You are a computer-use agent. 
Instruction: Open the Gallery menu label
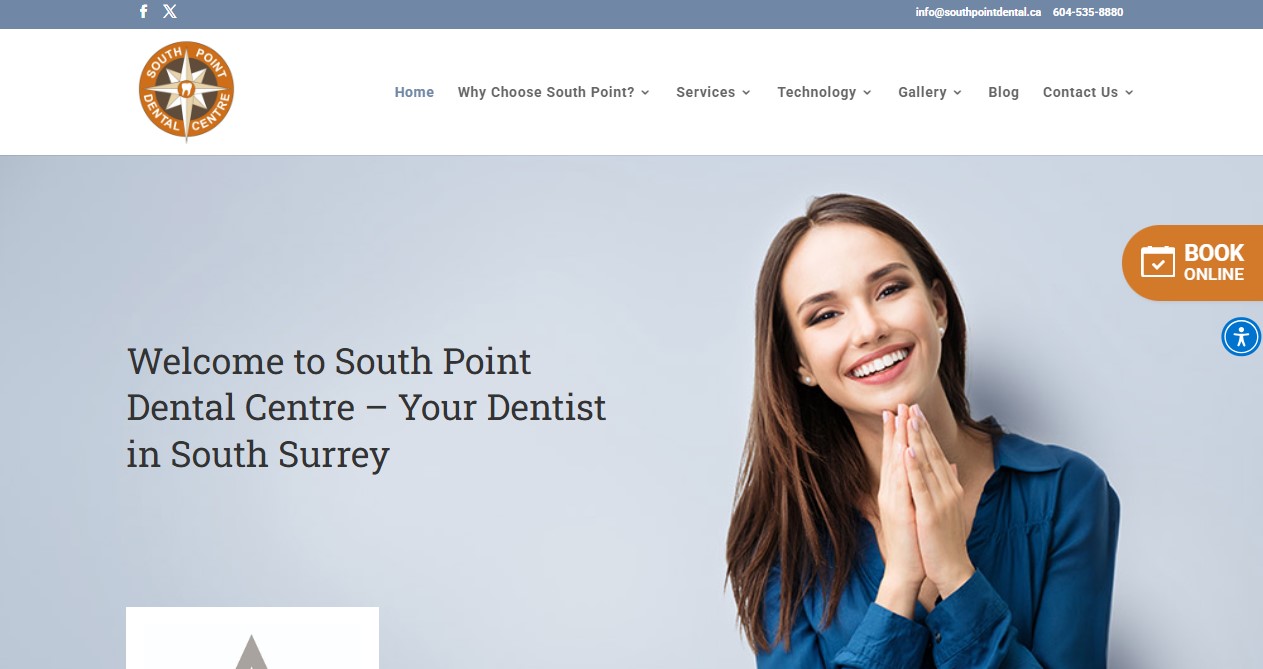pyautogui.click(x=922, y=92)
